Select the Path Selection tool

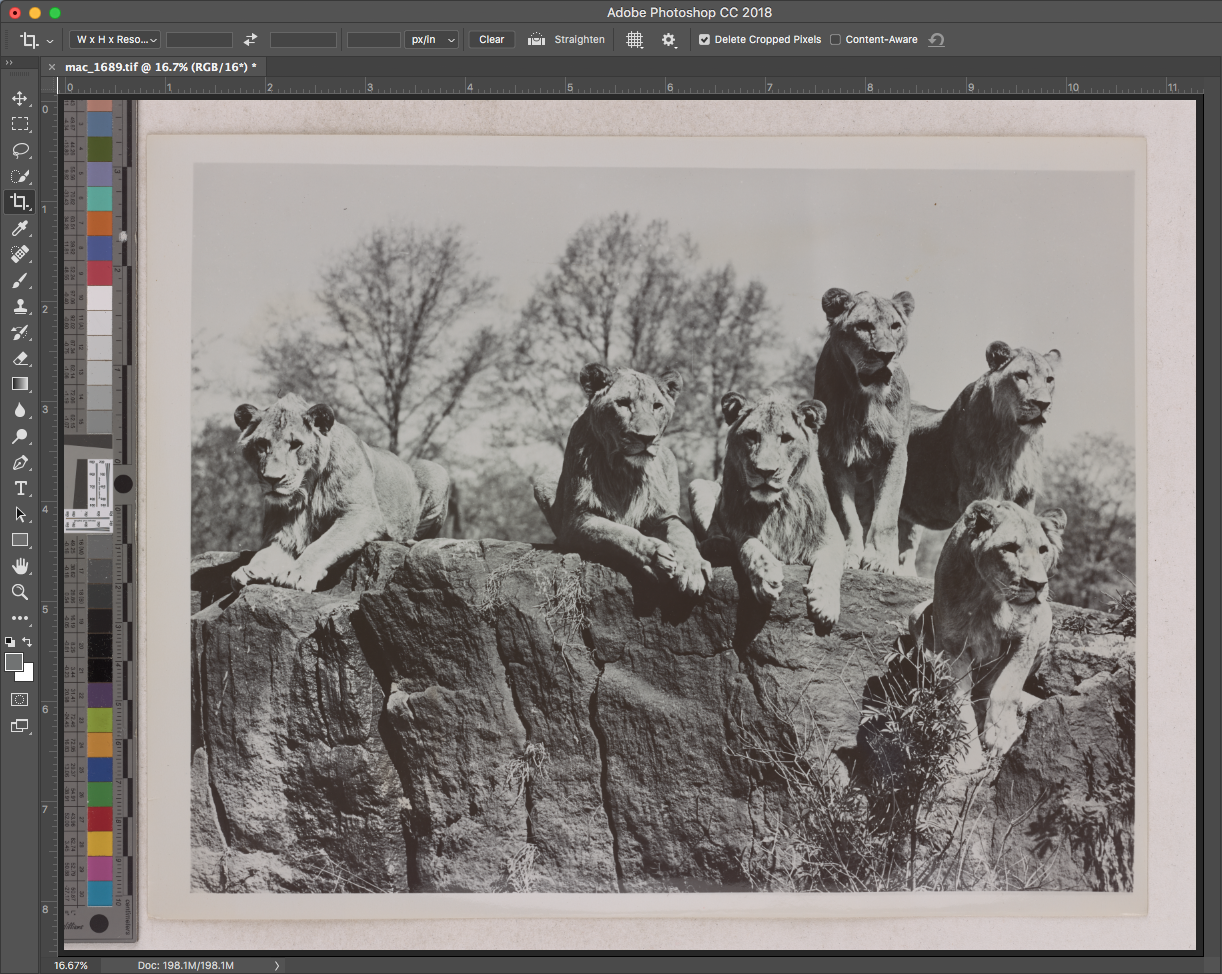[19, 514]
